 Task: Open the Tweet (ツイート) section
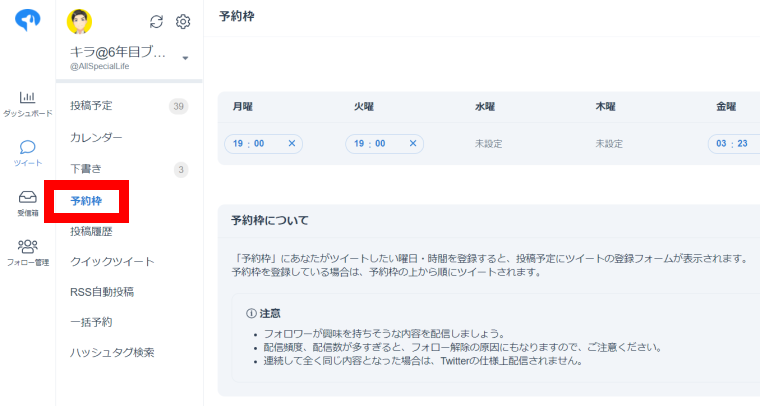coord(28,152)
